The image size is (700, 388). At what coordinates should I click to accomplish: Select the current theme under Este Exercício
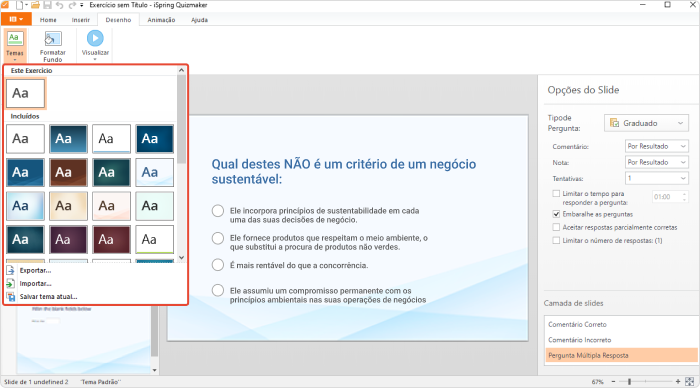tap(25, 94)
